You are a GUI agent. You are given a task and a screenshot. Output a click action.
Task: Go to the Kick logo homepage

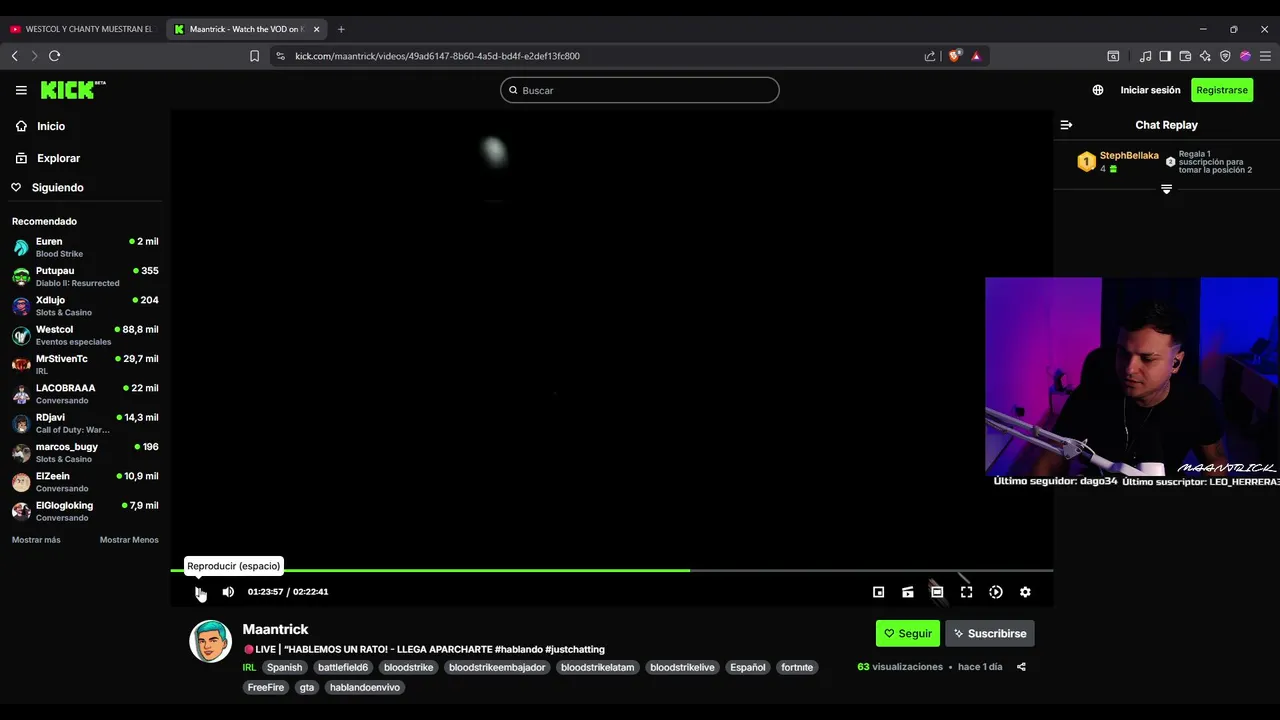pyautogui.click(x=73, y=90)
